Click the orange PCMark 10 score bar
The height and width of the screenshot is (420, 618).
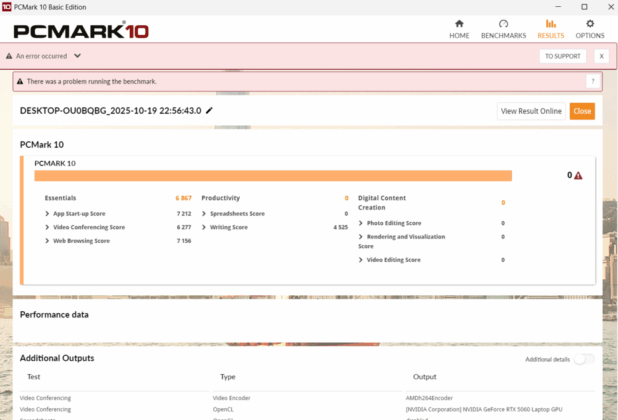tap(273, 176)
